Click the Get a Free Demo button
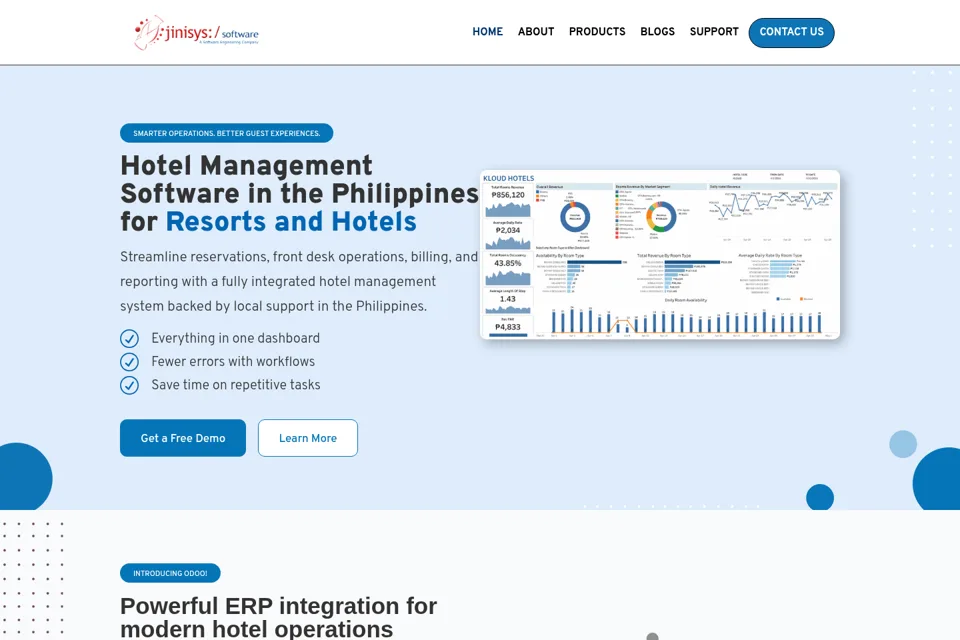 tap(183, 438)
